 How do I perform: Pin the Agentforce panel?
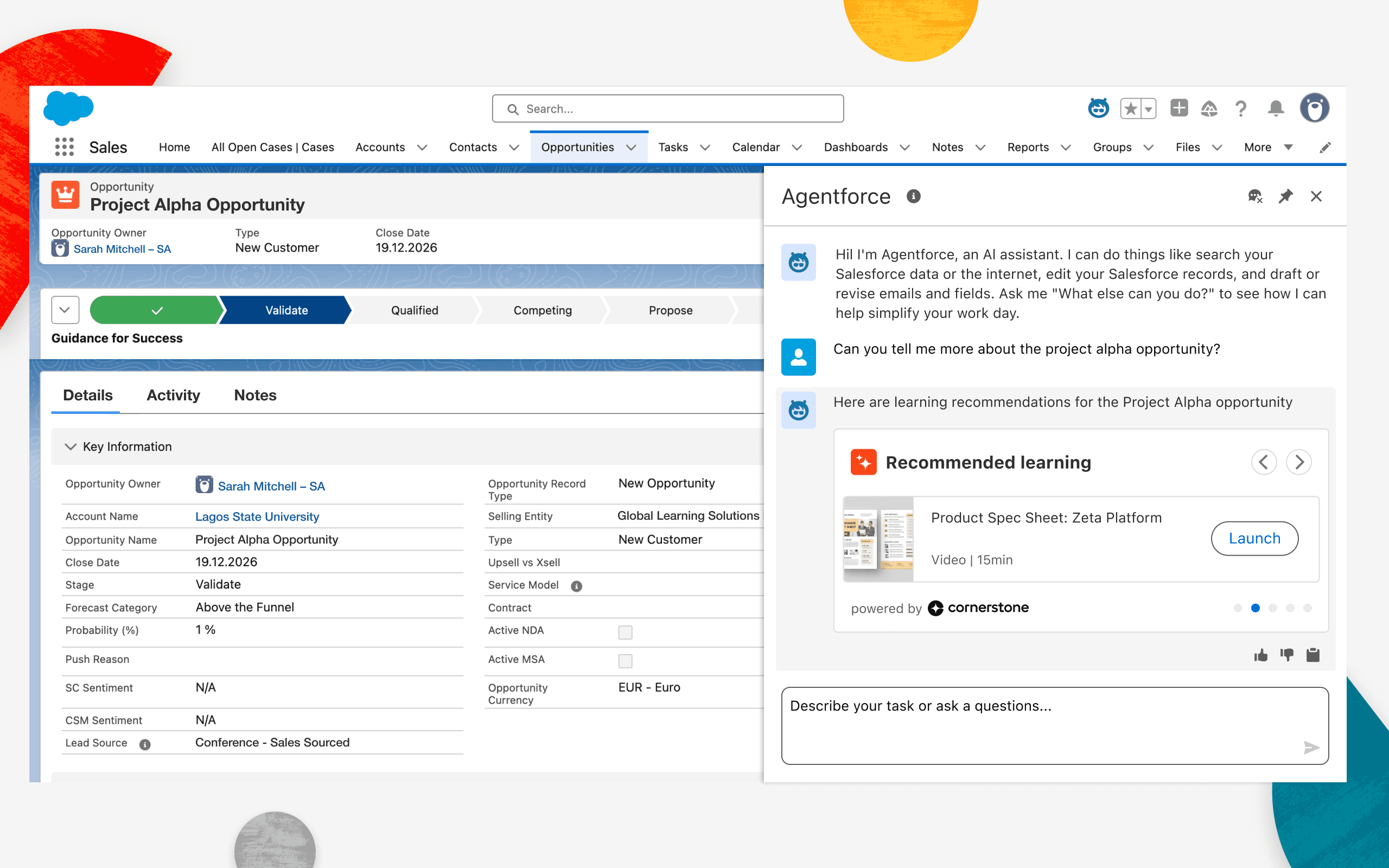(x=1286, y=196)
